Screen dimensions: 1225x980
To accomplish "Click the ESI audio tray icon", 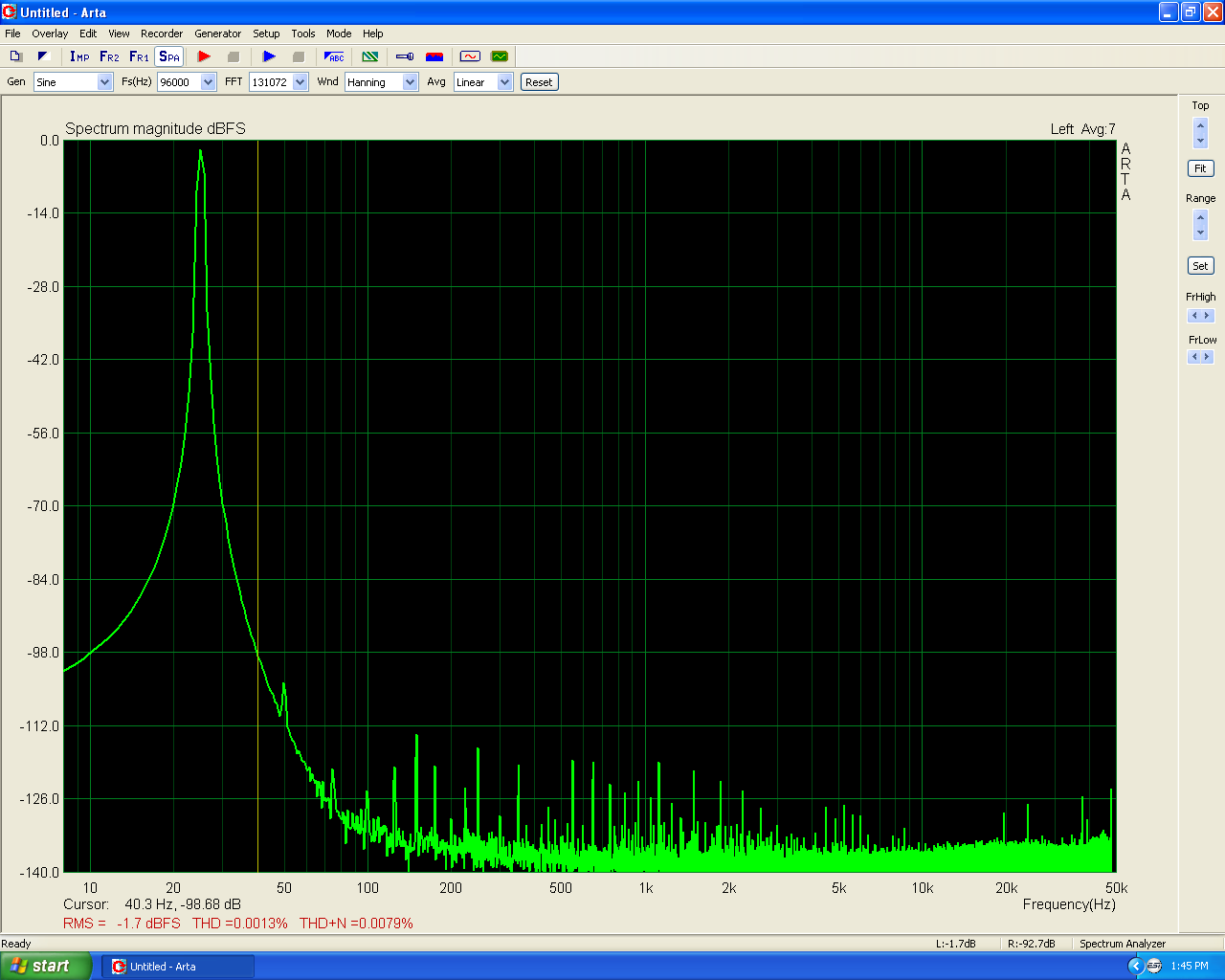I will (1154, 967).
